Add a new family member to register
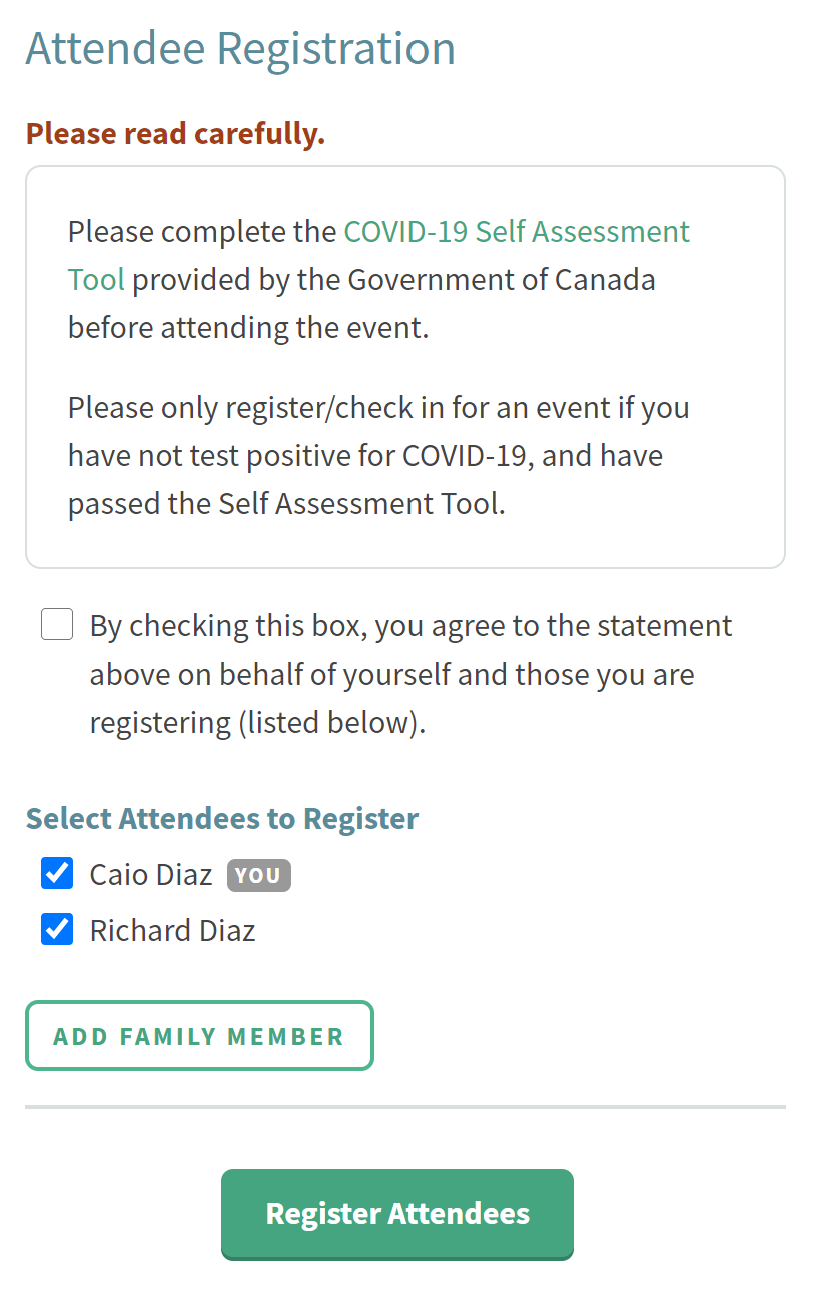The width and height of the screenshot is (818, 1294). 198,1035
